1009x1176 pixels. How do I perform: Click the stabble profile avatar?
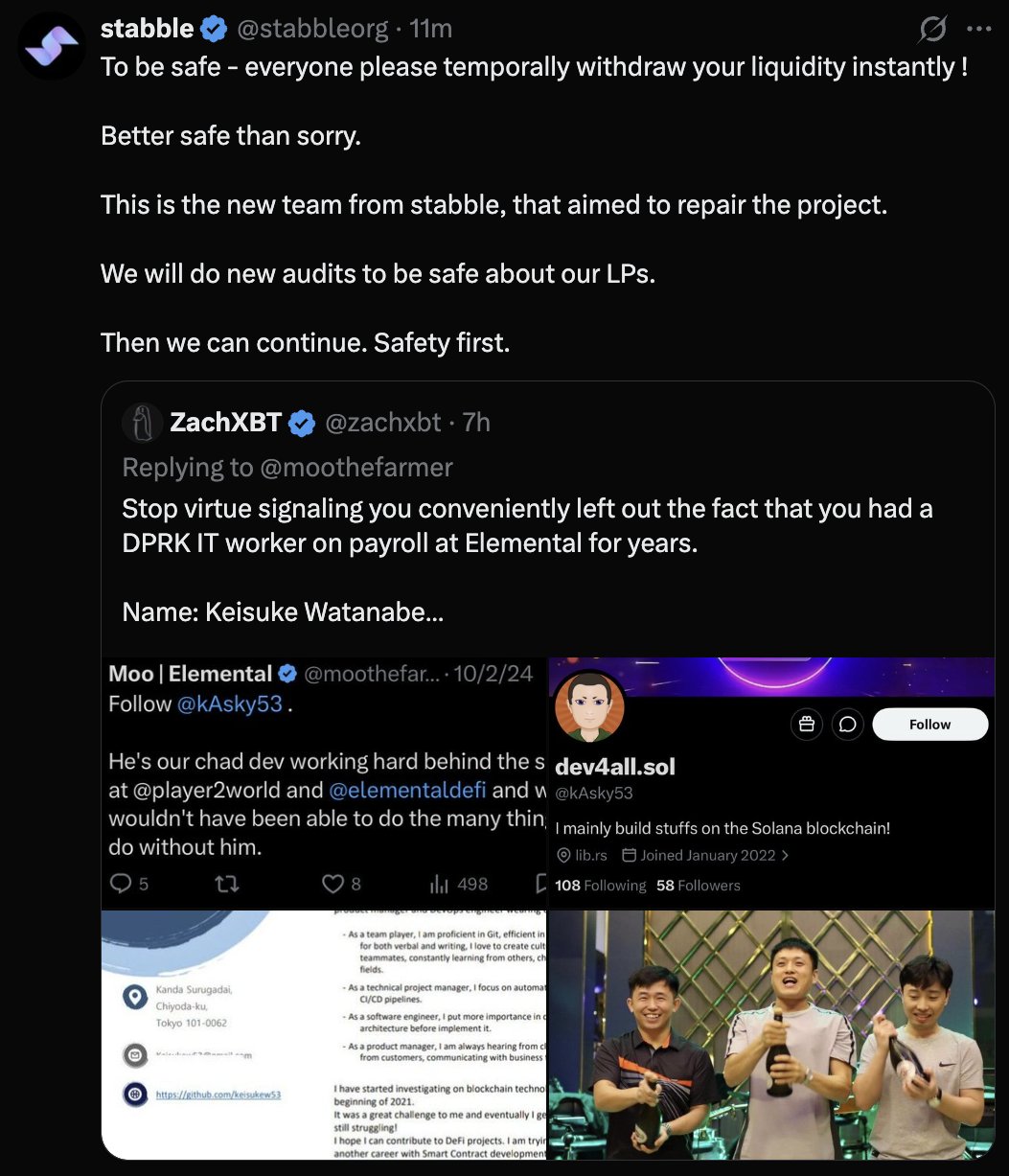click(x=52, y=46)
